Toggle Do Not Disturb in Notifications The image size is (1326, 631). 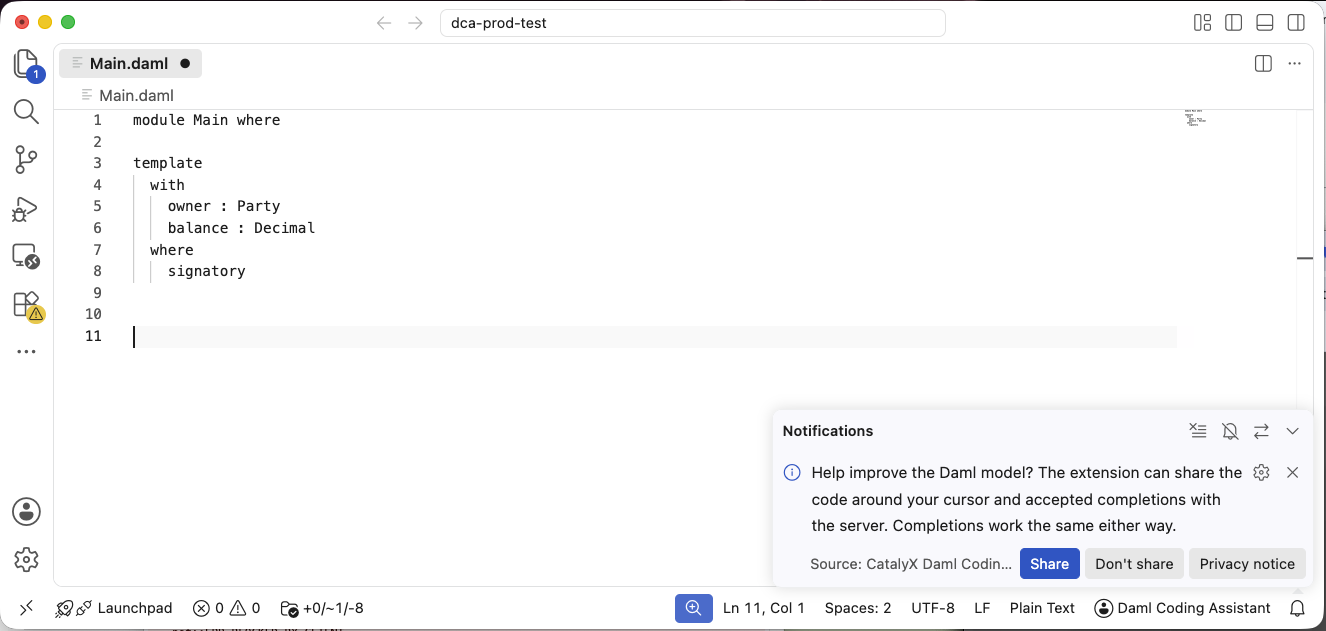pyautogui.click(x=1230, y=431)
